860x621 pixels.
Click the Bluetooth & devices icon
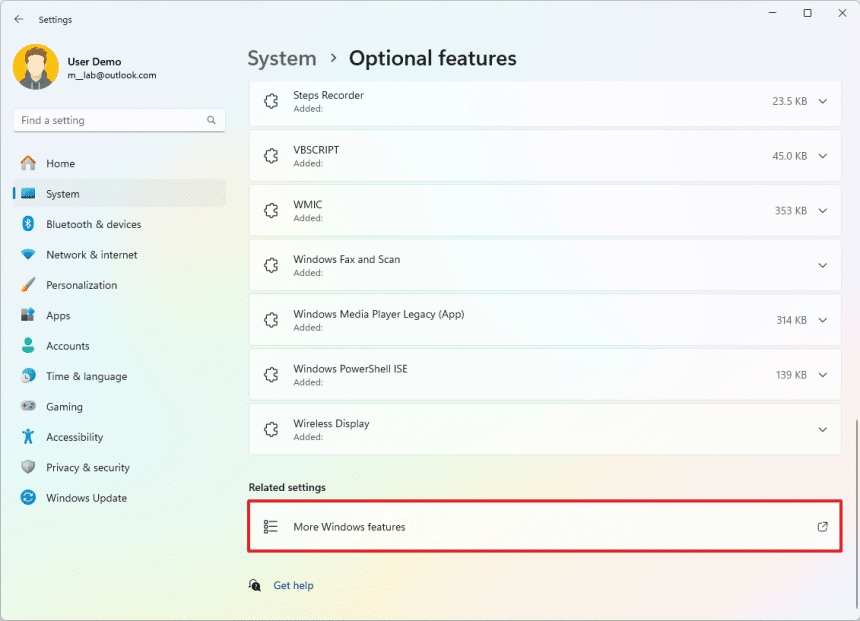pyautogui.click(x=28, y=224)
